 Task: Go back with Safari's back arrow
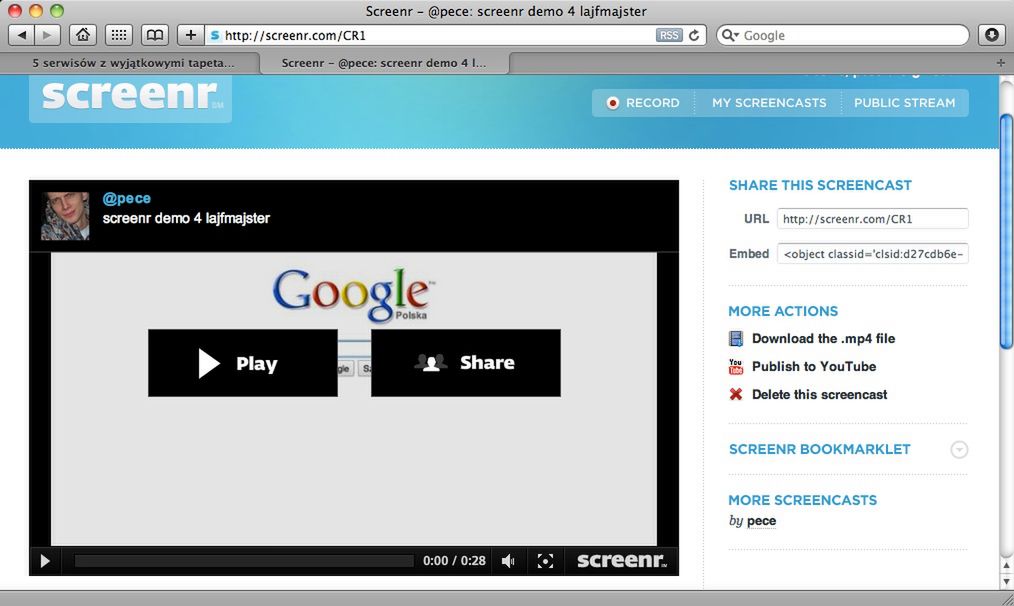pyautogui.click(x=21, y=35)
